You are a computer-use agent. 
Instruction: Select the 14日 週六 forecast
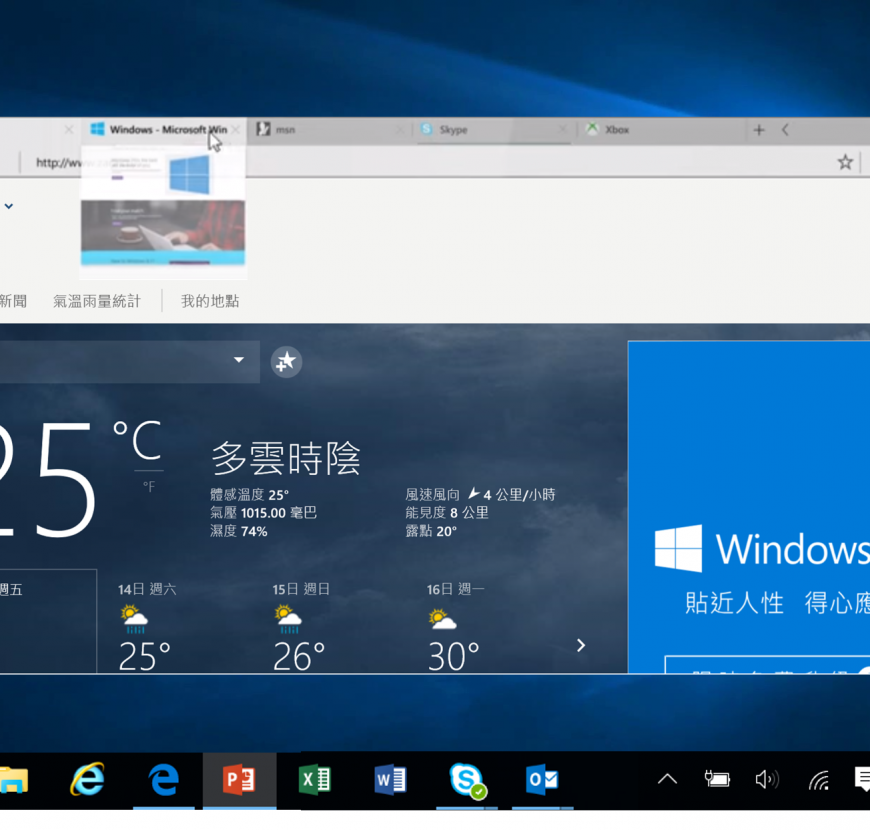pyautogui.click(x=148, y=627)
